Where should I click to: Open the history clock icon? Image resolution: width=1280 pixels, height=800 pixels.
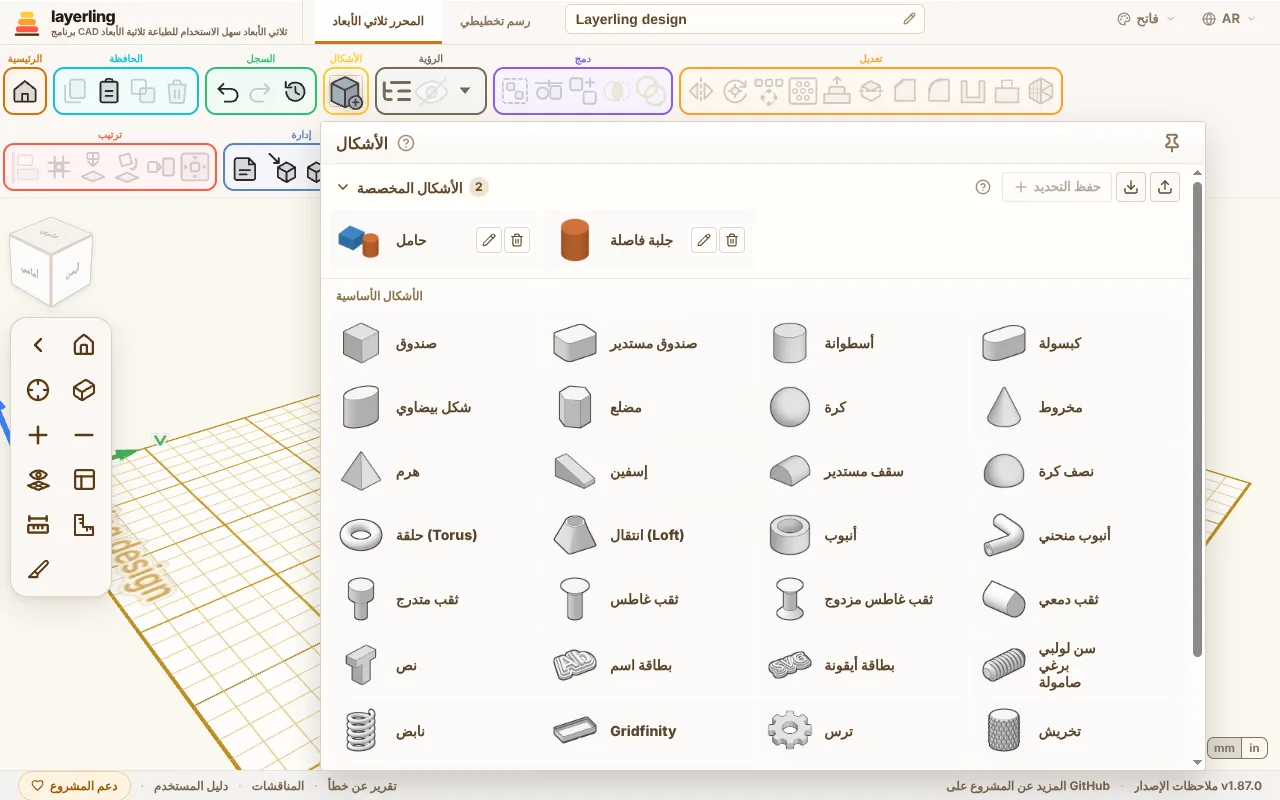click(294, 92)
